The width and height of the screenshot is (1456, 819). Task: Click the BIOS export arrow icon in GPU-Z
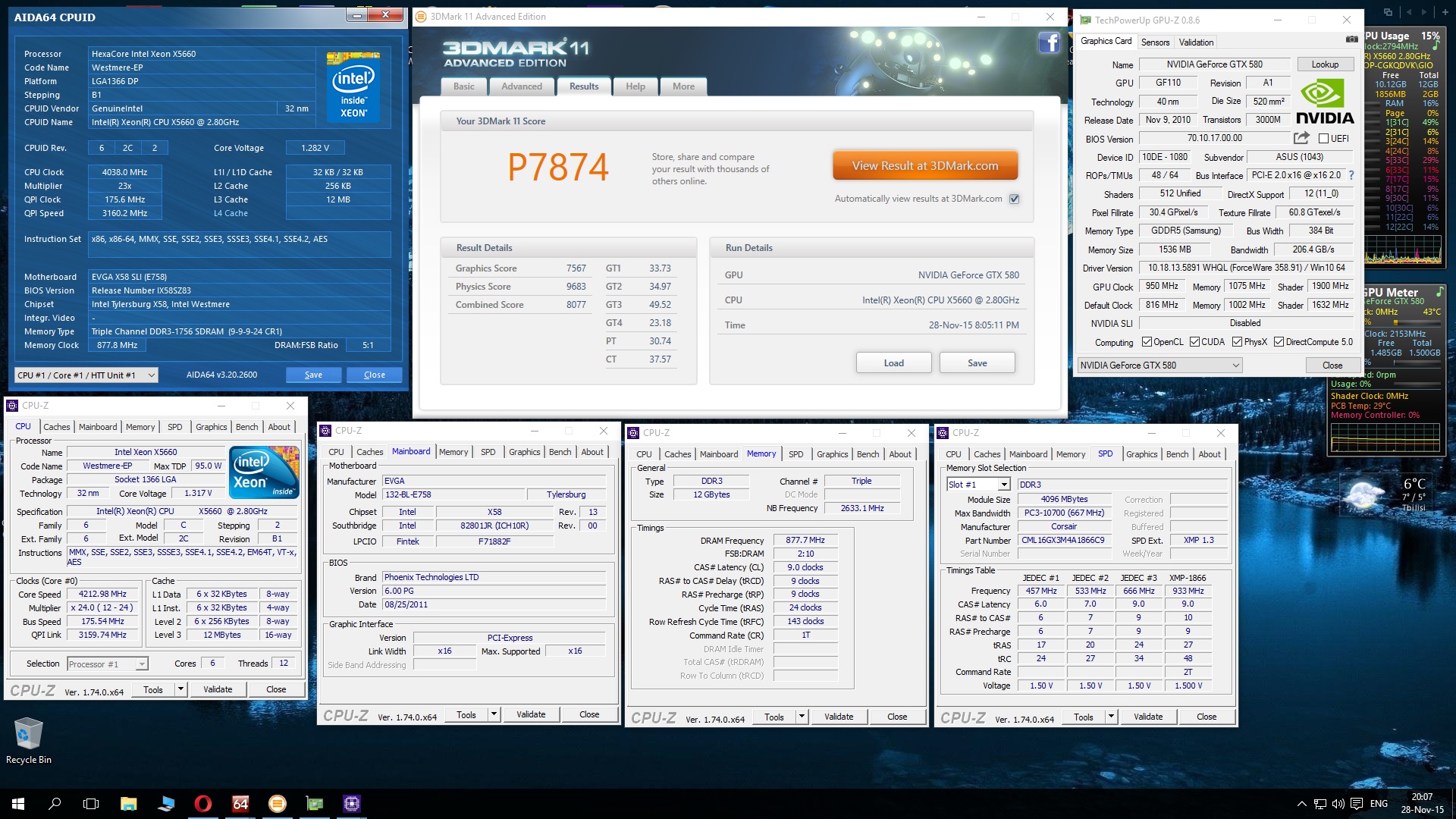click(1301, 138)
